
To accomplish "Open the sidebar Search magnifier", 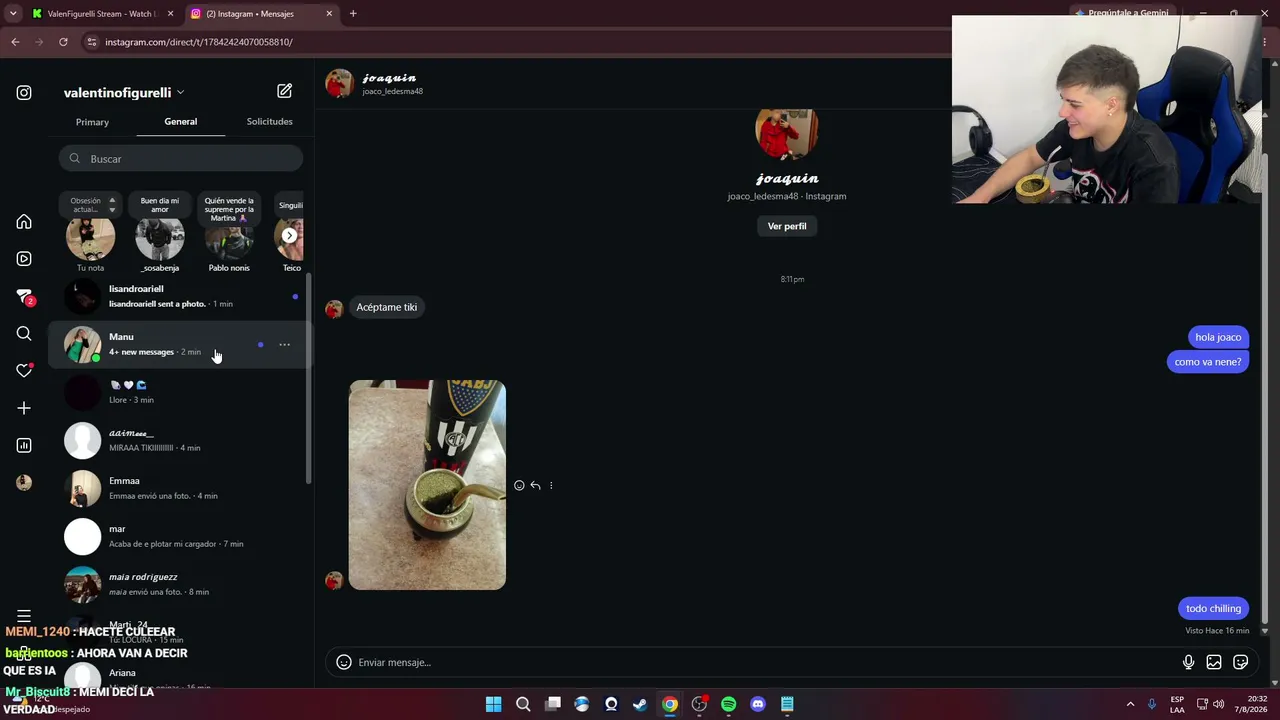I will [x=24, y=334].
